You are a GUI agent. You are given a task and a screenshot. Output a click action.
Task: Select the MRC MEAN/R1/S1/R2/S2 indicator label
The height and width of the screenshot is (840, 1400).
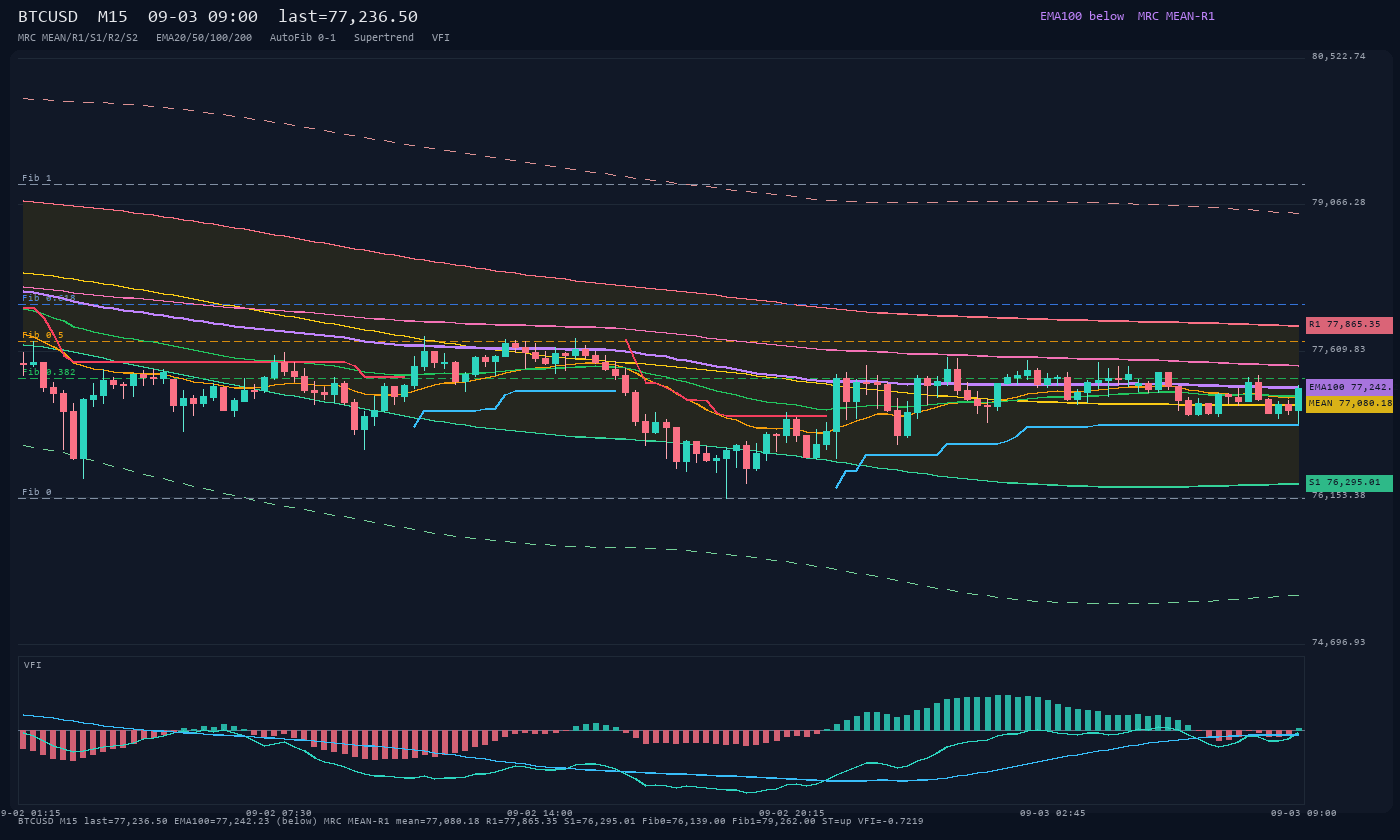click(78, 38)
